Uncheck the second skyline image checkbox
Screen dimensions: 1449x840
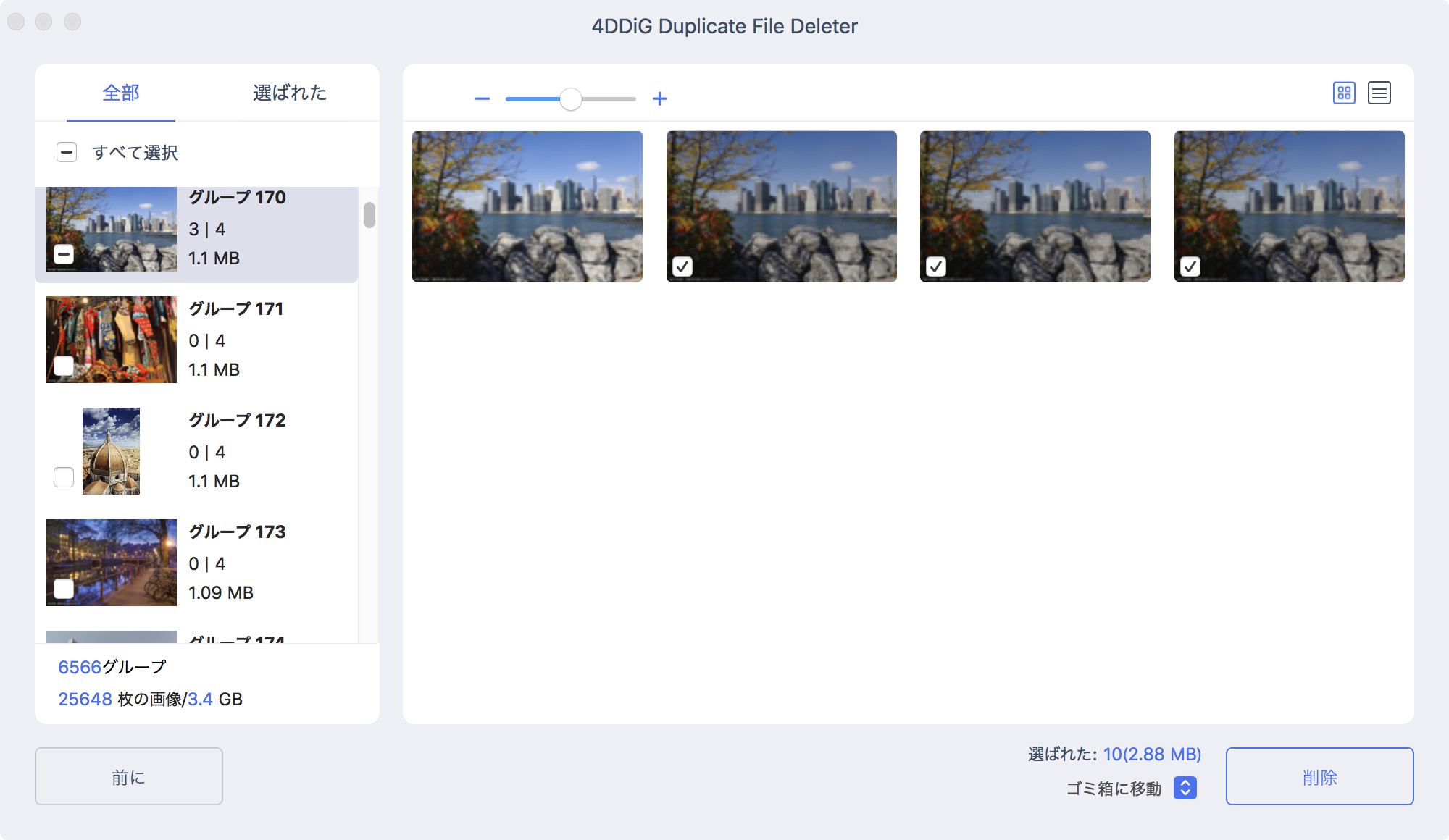(682, 266)
